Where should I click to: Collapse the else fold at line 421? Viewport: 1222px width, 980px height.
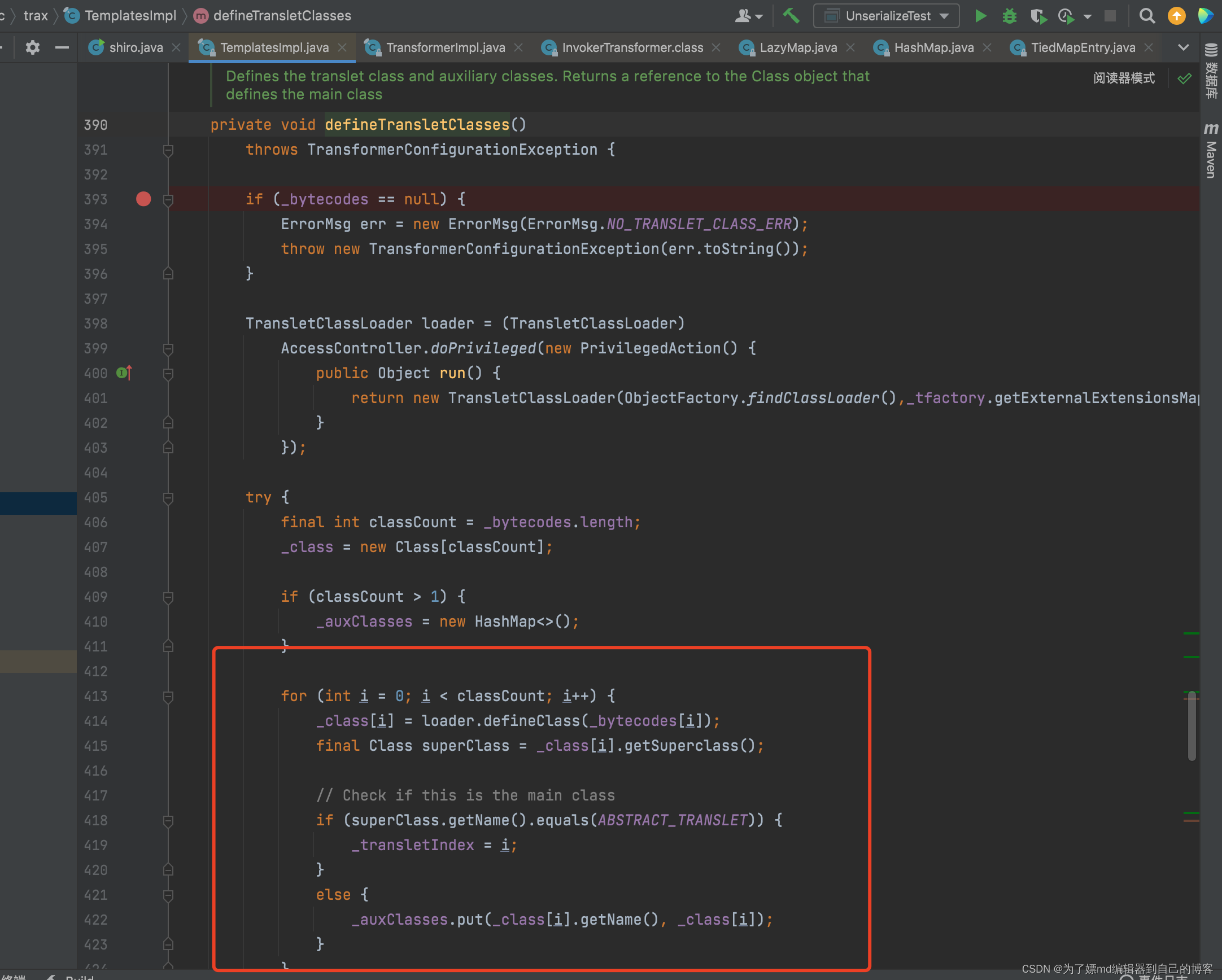click(168, 895)
